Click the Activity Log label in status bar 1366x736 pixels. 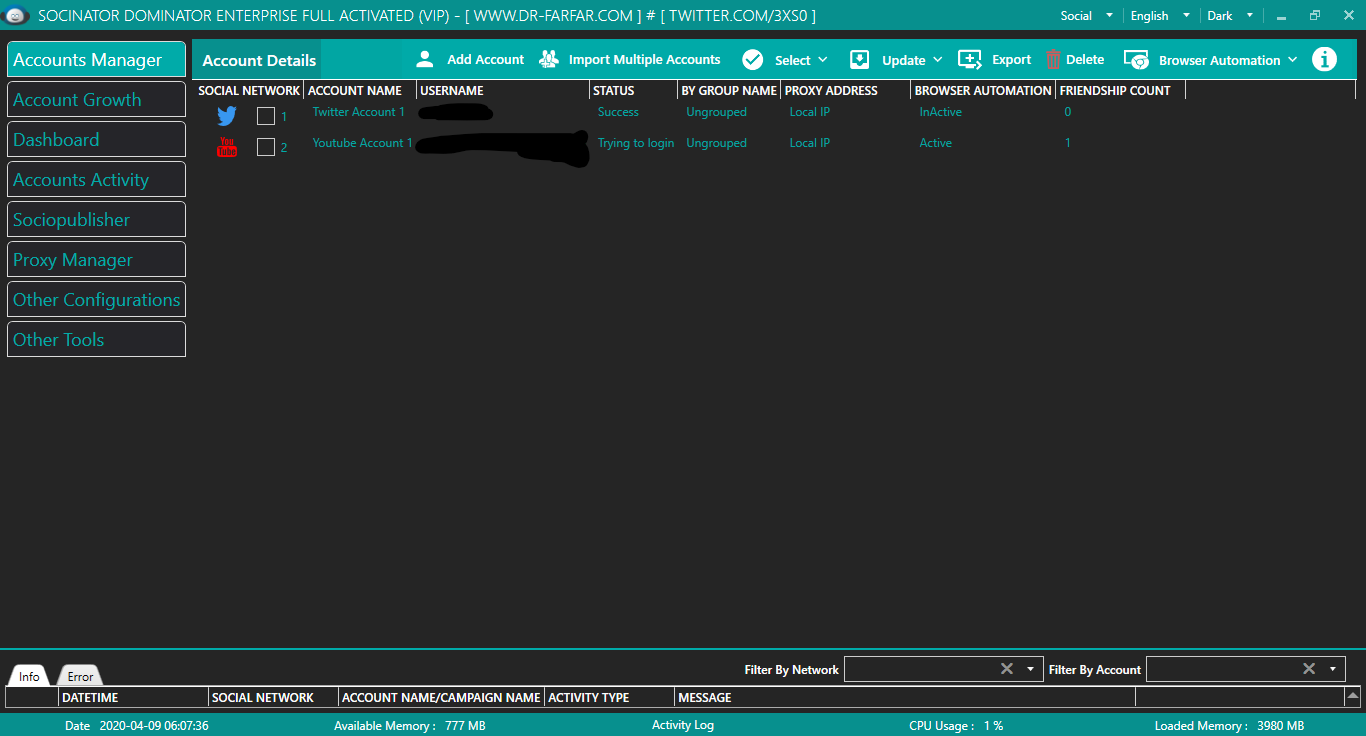(x=683, y=725)
